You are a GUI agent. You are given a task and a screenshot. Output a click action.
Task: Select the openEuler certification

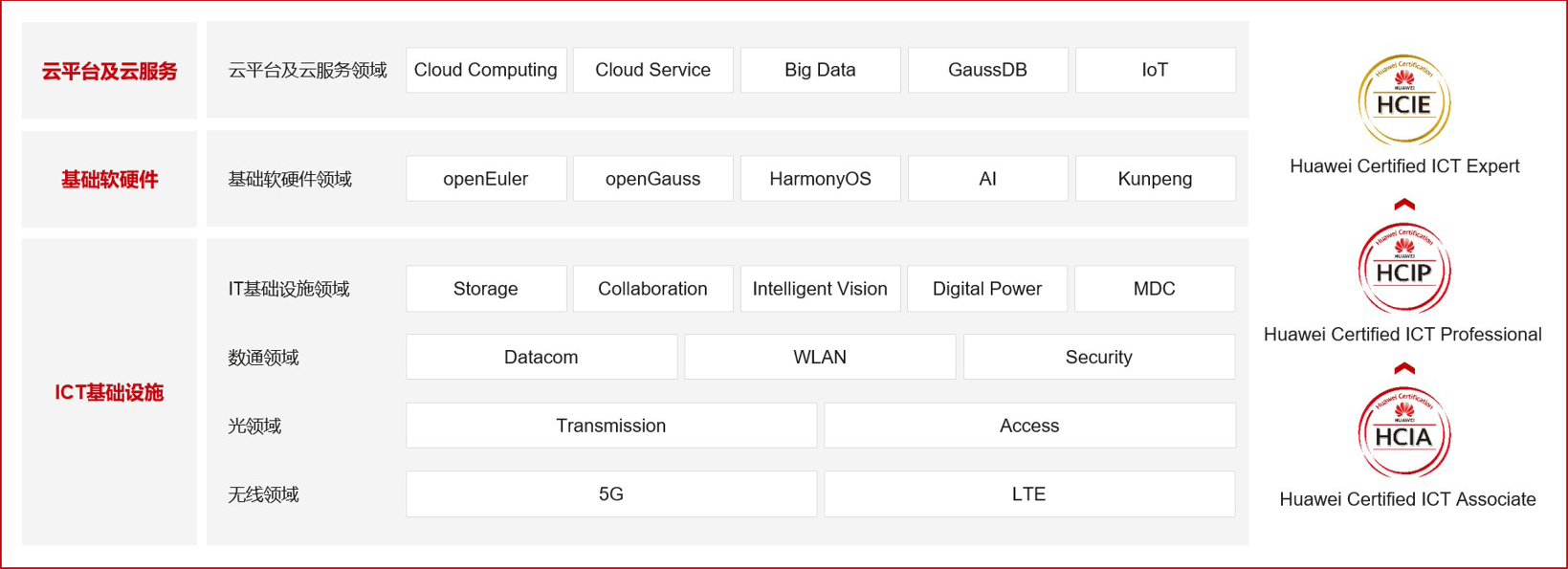click(486, 179)
